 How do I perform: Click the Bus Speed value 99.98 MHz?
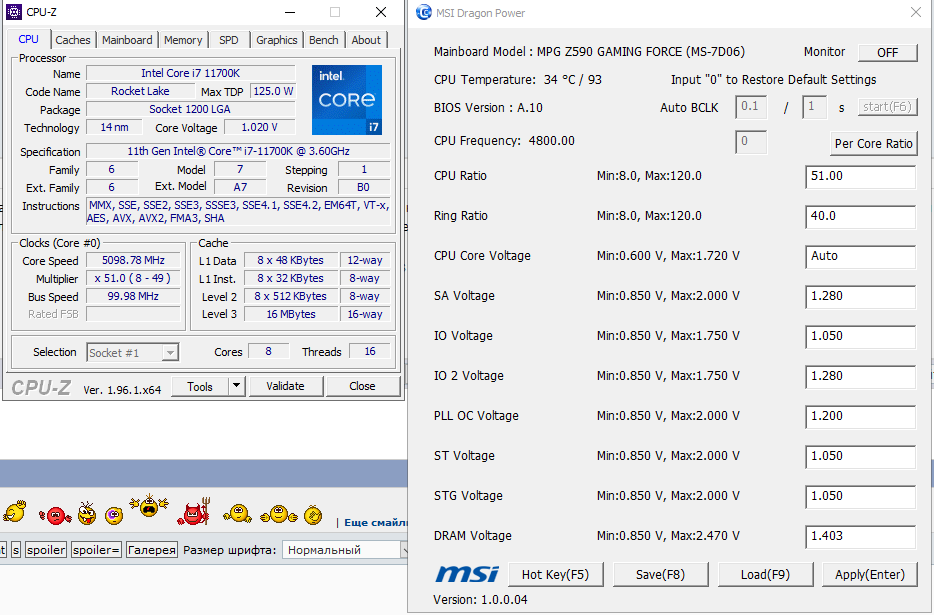pyautogui.click(x=133, y=296)
